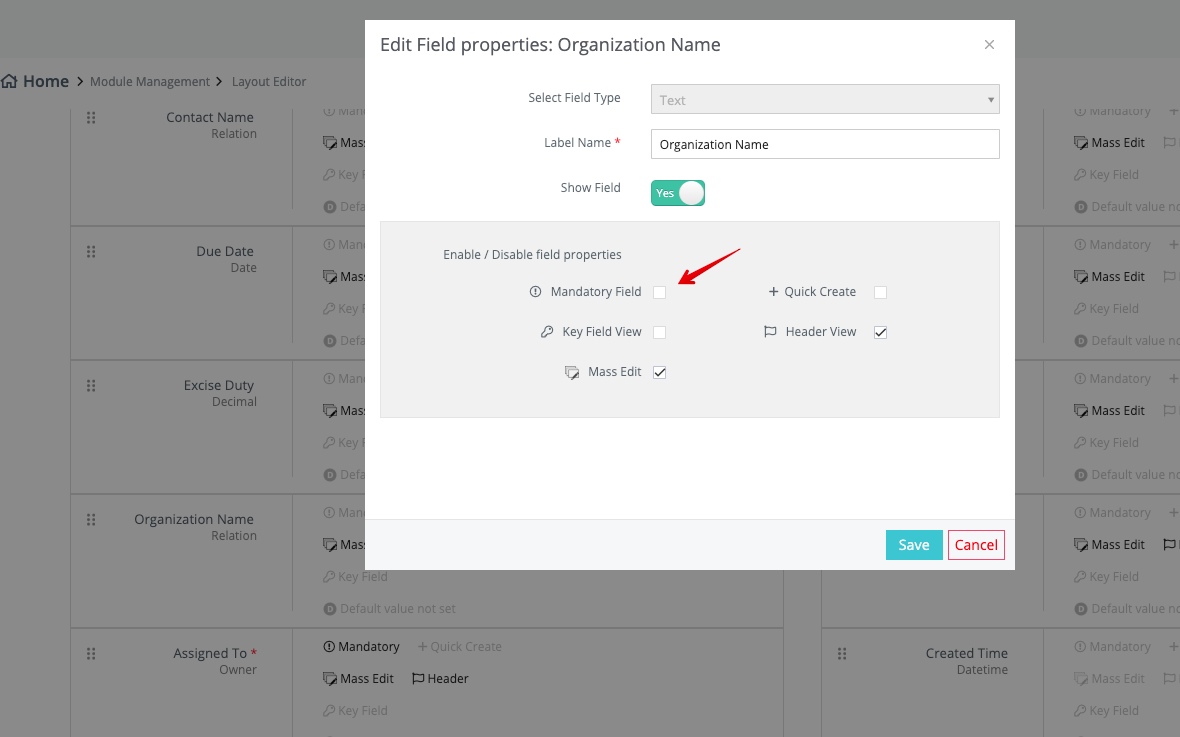Open the Select Field Type dropdown

825,100
